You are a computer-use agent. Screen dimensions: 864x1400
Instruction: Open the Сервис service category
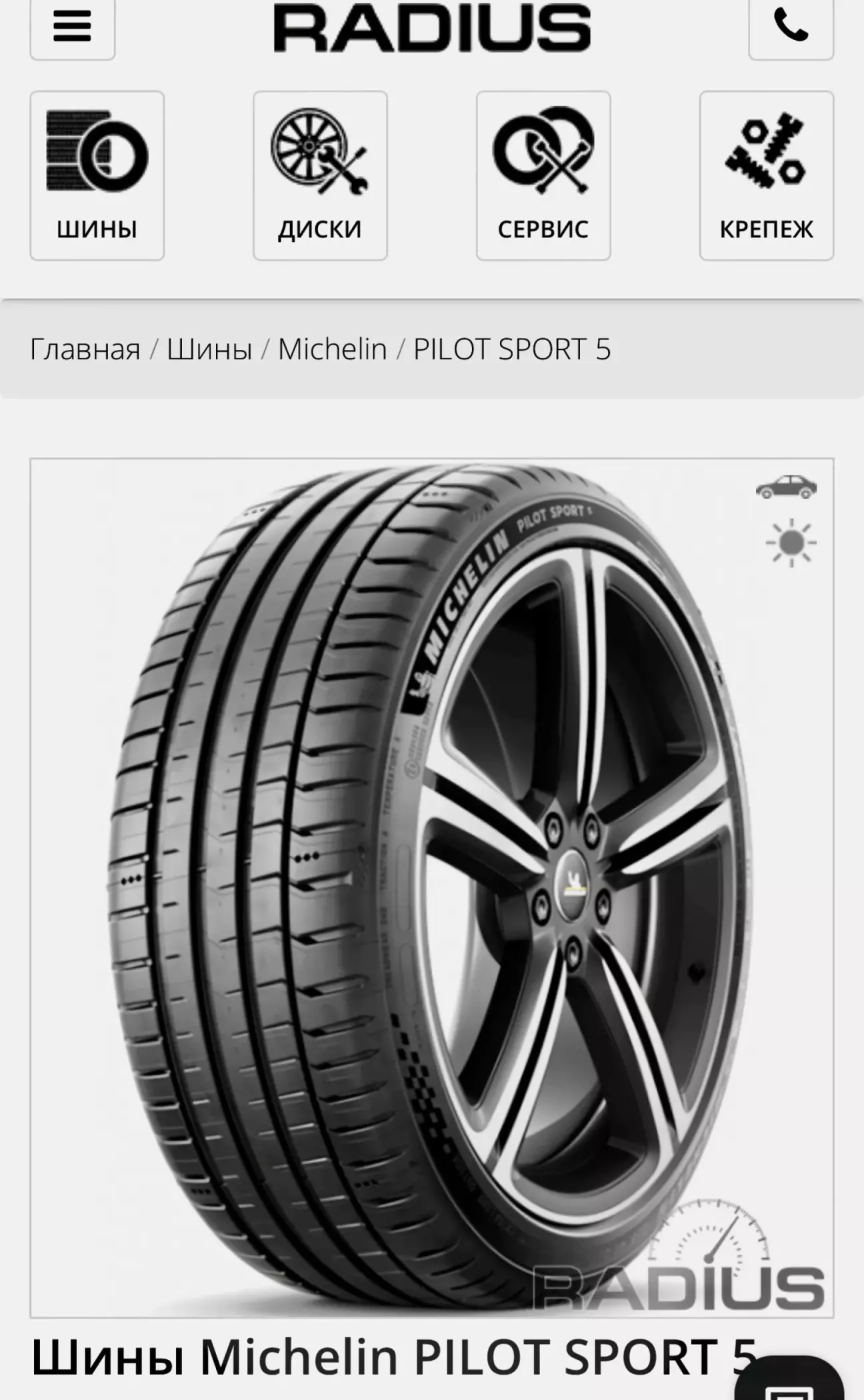543,175
